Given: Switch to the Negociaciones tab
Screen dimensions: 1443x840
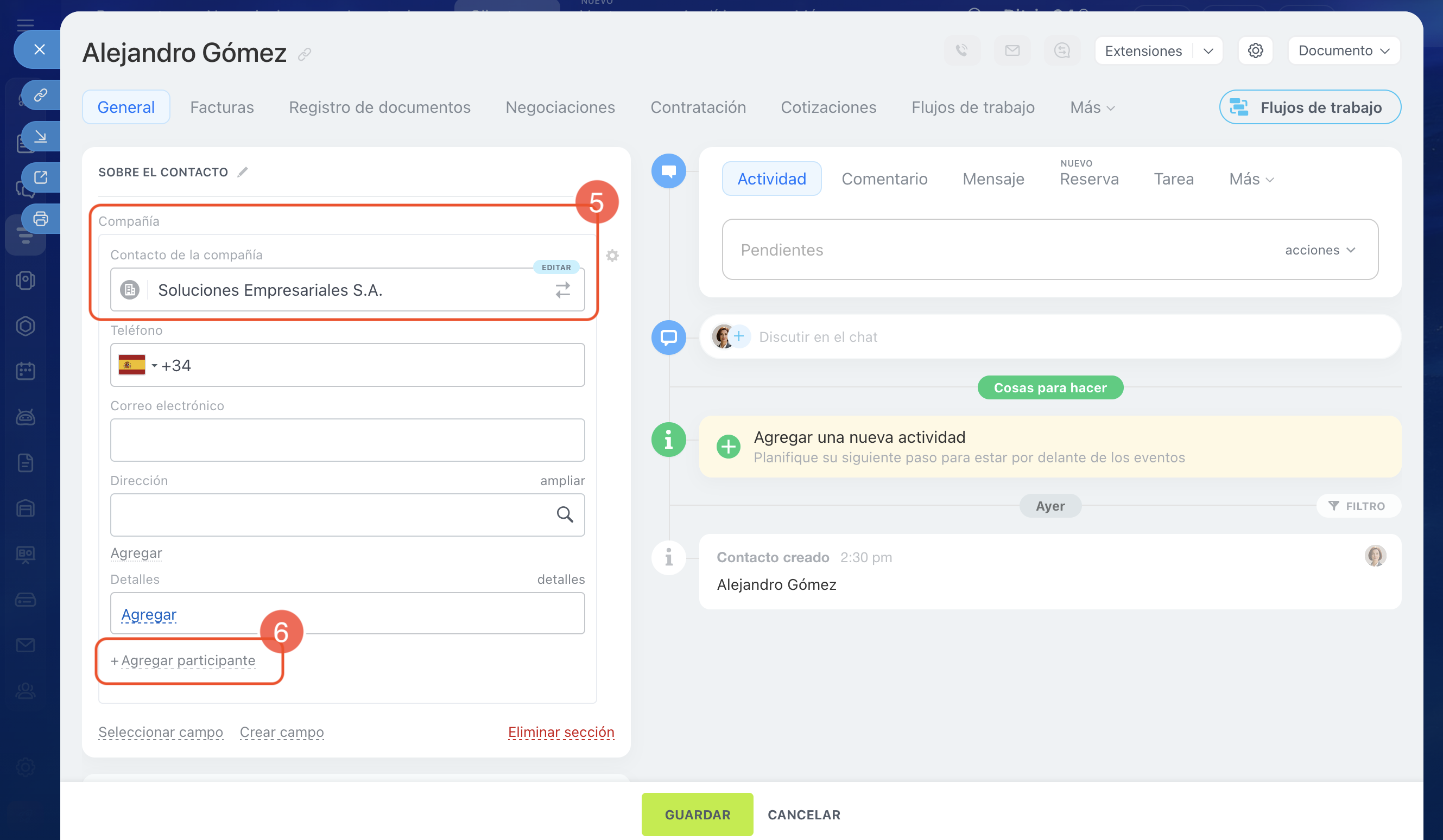Looking at the screenshot, I should 560,107.
